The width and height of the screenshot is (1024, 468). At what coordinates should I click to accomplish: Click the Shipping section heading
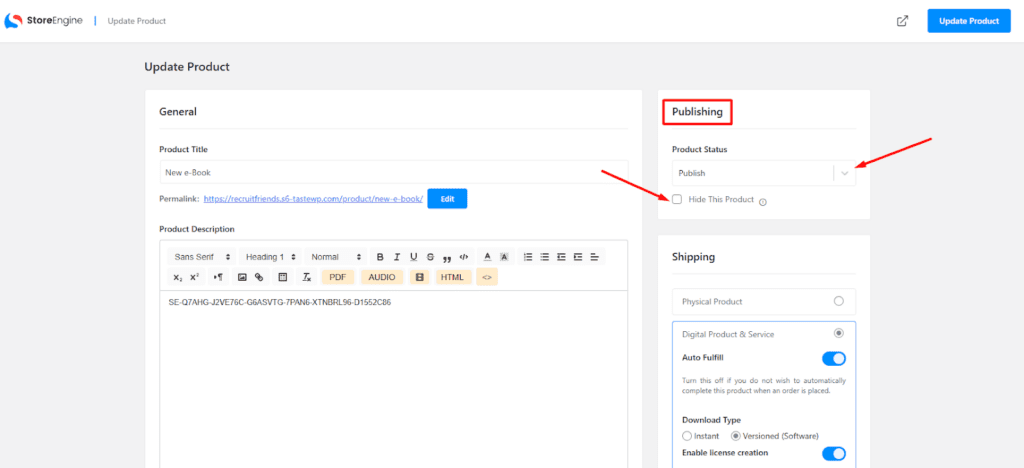[x=693, y=257]
